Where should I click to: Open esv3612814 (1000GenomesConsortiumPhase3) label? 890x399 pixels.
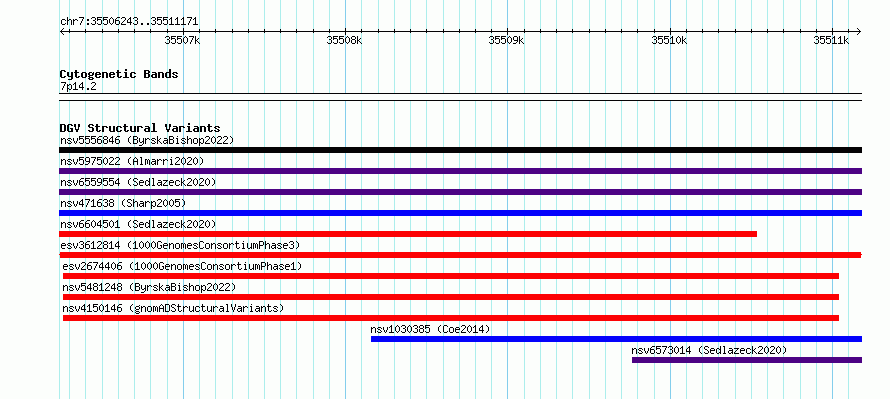180,245
